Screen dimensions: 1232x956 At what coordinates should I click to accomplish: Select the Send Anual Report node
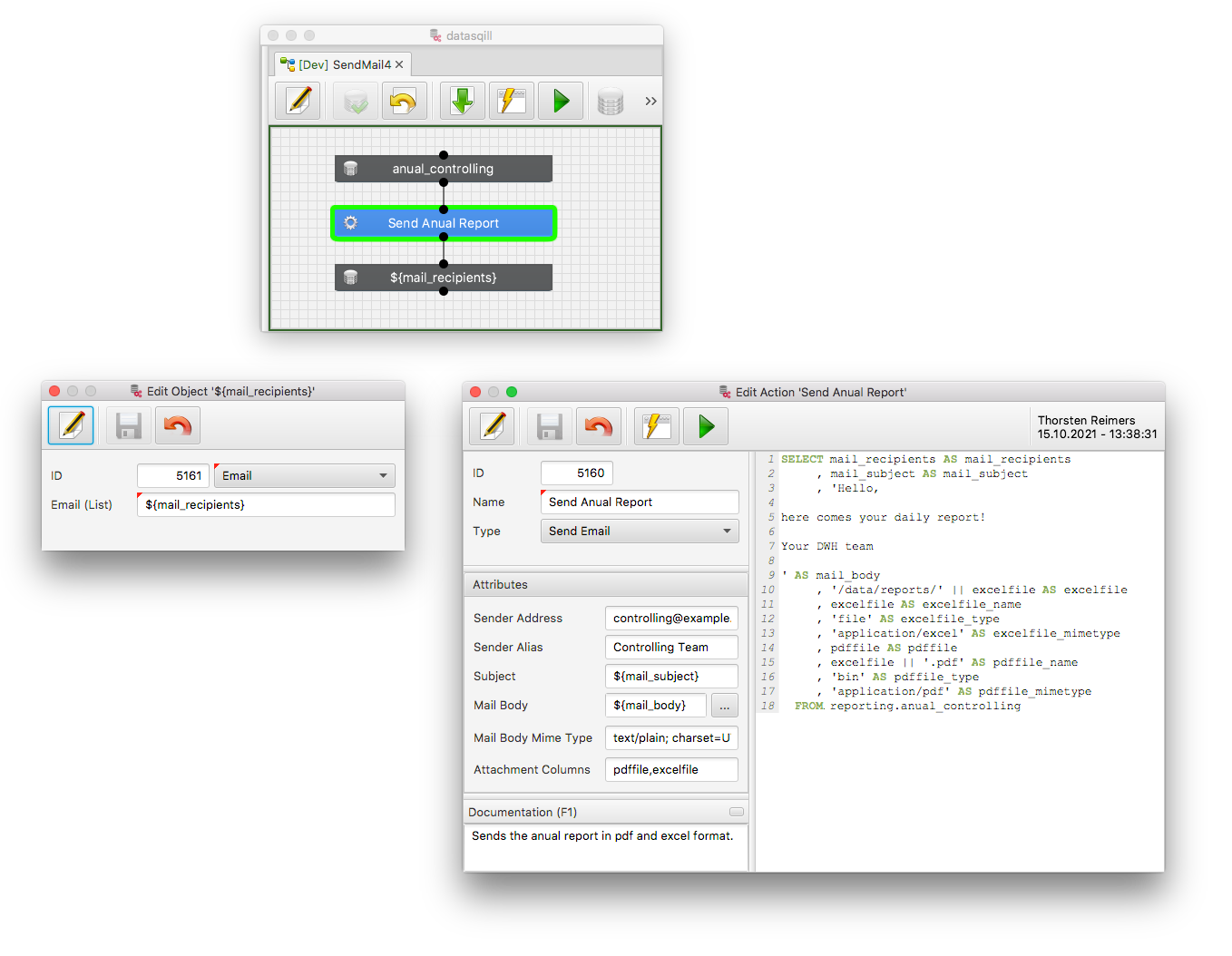[443, 223]
